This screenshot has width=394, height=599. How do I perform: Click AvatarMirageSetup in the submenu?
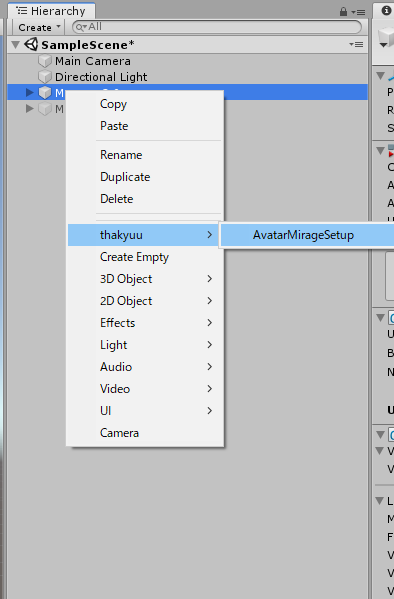(x=308, y=235)
